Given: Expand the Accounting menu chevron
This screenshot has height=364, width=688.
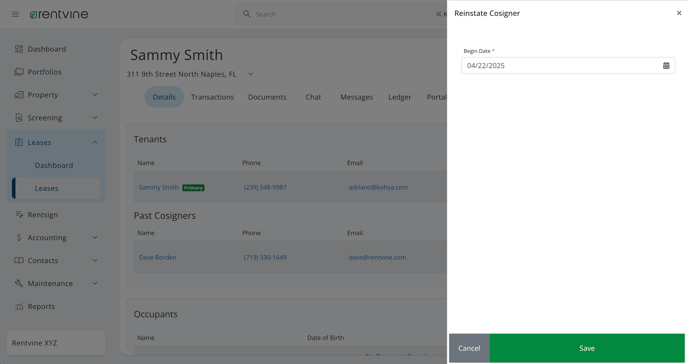Looking at the screenshot, I should pyautogui.click(x=95, y=237).
